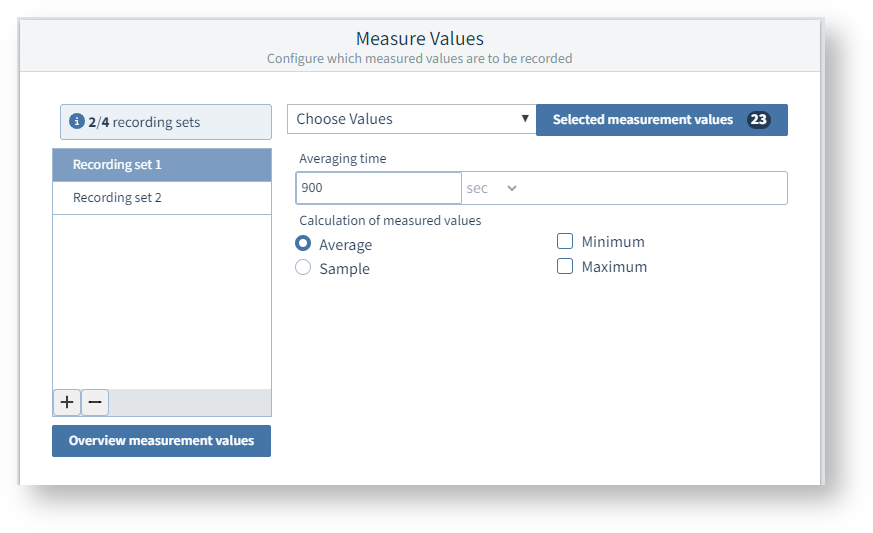Select the Average radio button
This screenshot has width=873, height=533.
pos(303,244)
